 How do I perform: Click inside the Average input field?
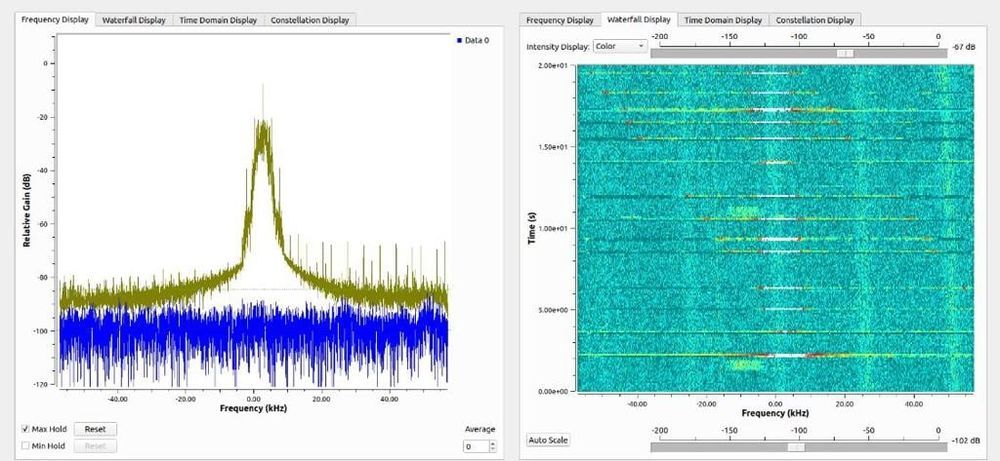473,446
